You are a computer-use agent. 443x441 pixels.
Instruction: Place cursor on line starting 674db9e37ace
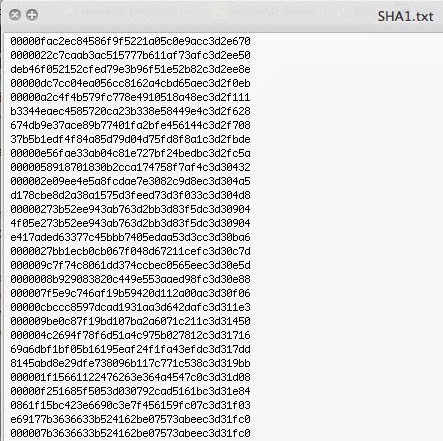[130, 125]
